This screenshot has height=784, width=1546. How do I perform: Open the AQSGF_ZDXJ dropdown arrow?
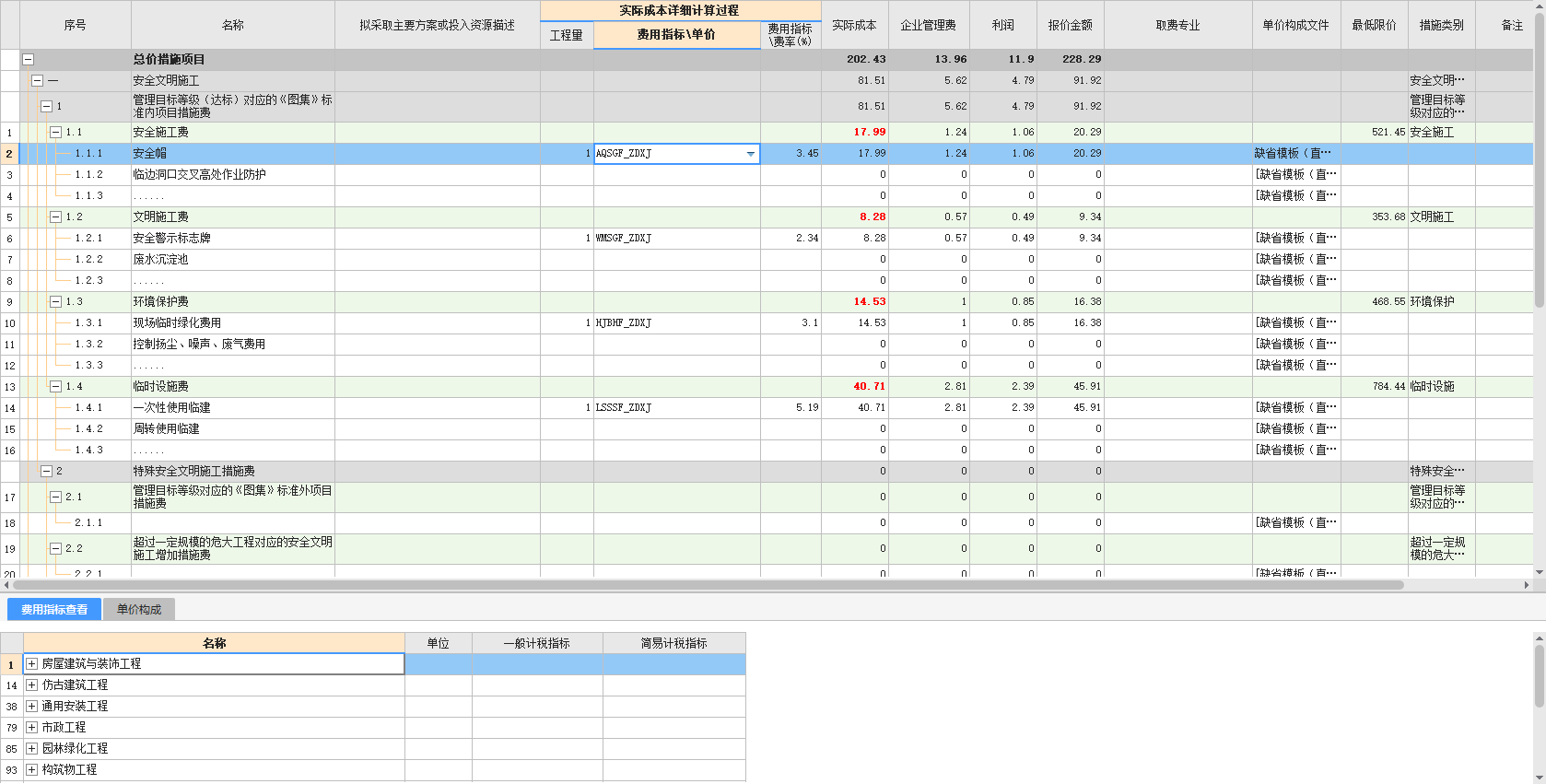[750, 154]
